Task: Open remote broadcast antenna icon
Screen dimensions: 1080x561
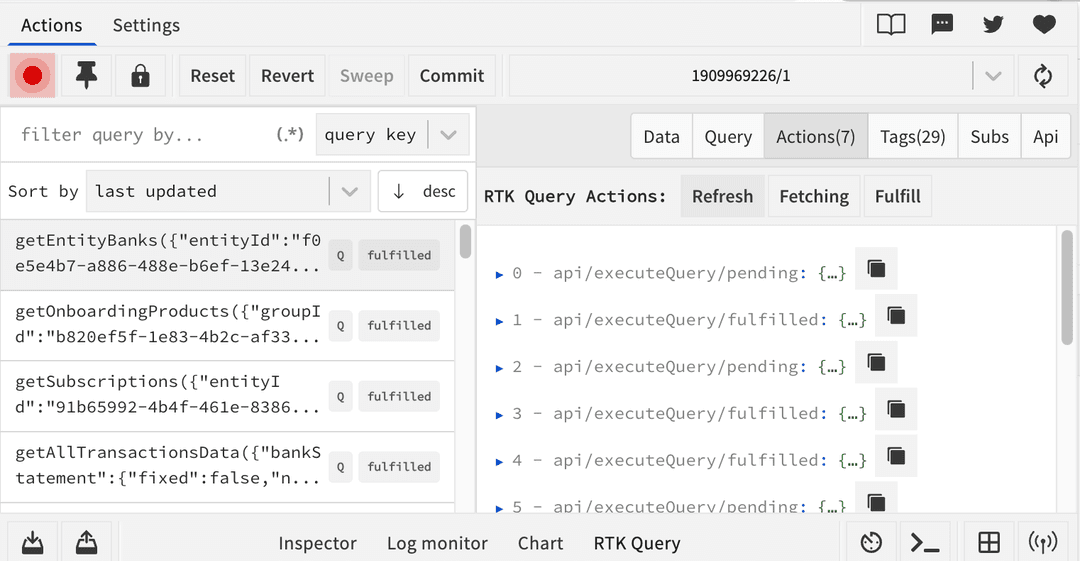Action: pyautogui.click(x=1043, y=542)
